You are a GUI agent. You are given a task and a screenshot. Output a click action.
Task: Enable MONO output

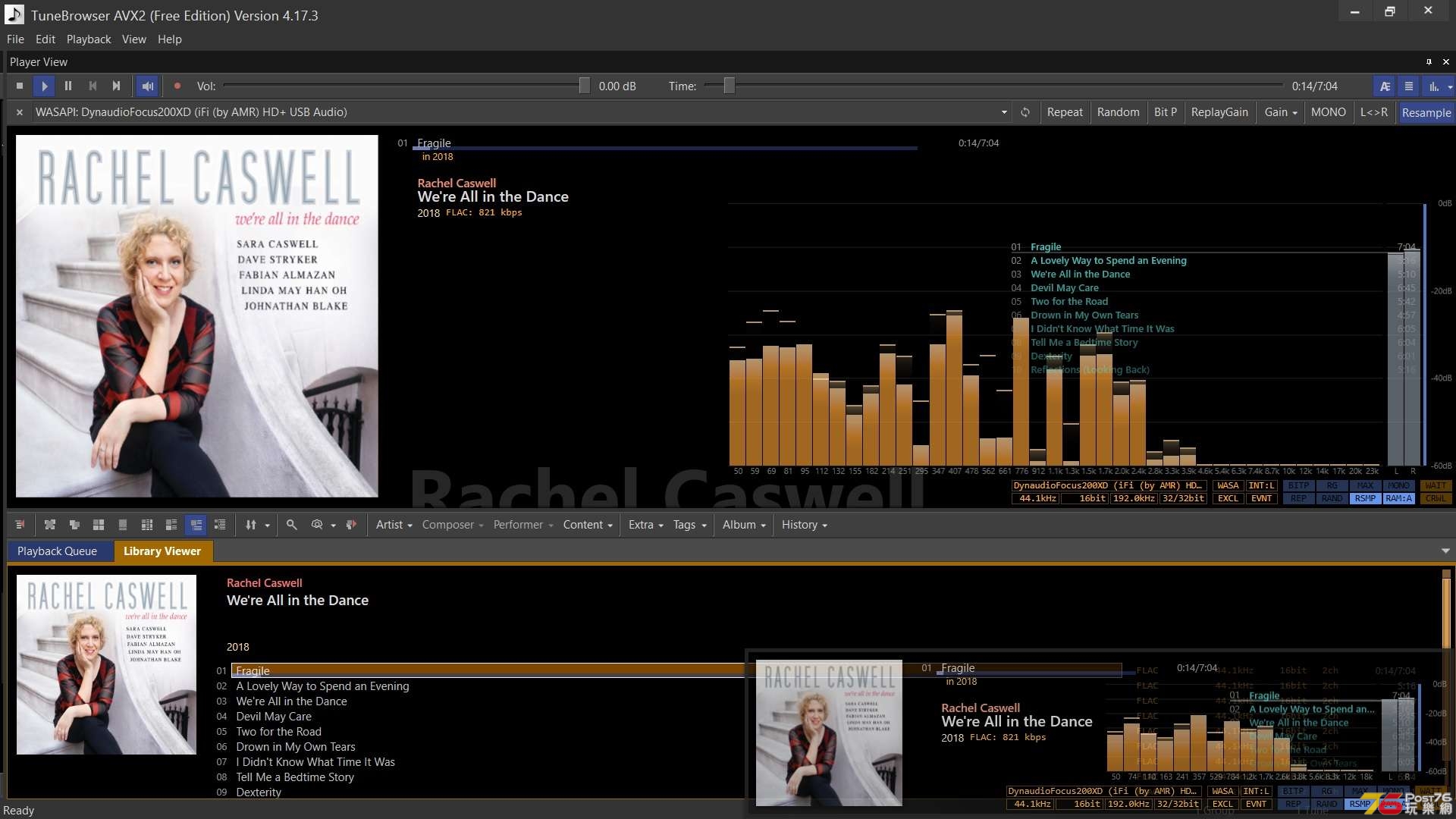point(1329,112)
